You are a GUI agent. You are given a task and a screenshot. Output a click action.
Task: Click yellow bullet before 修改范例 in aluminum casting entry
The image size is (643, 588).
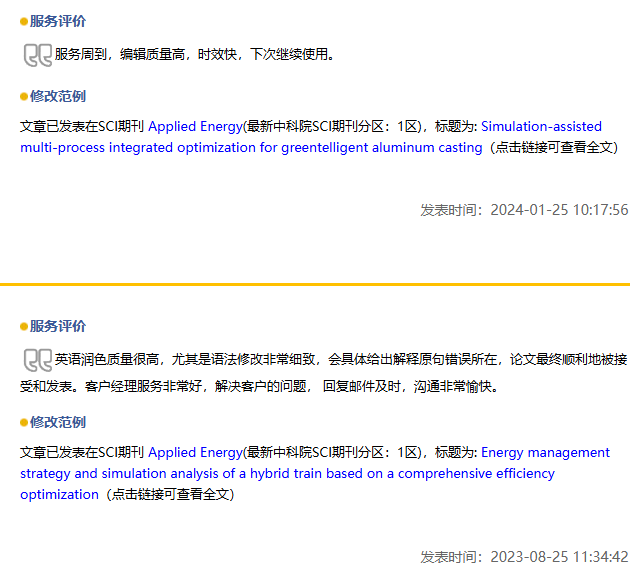tap(24, 97)
